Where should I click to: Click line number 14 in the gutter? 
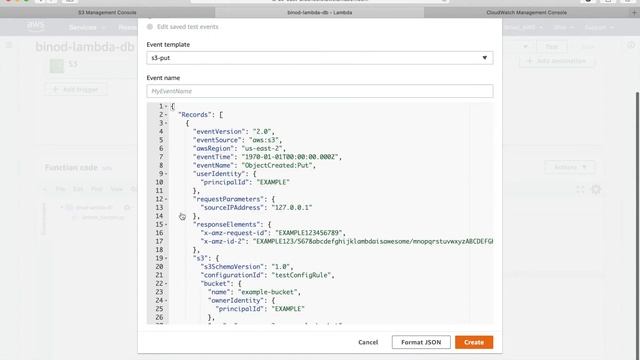(x=159, y=216)
